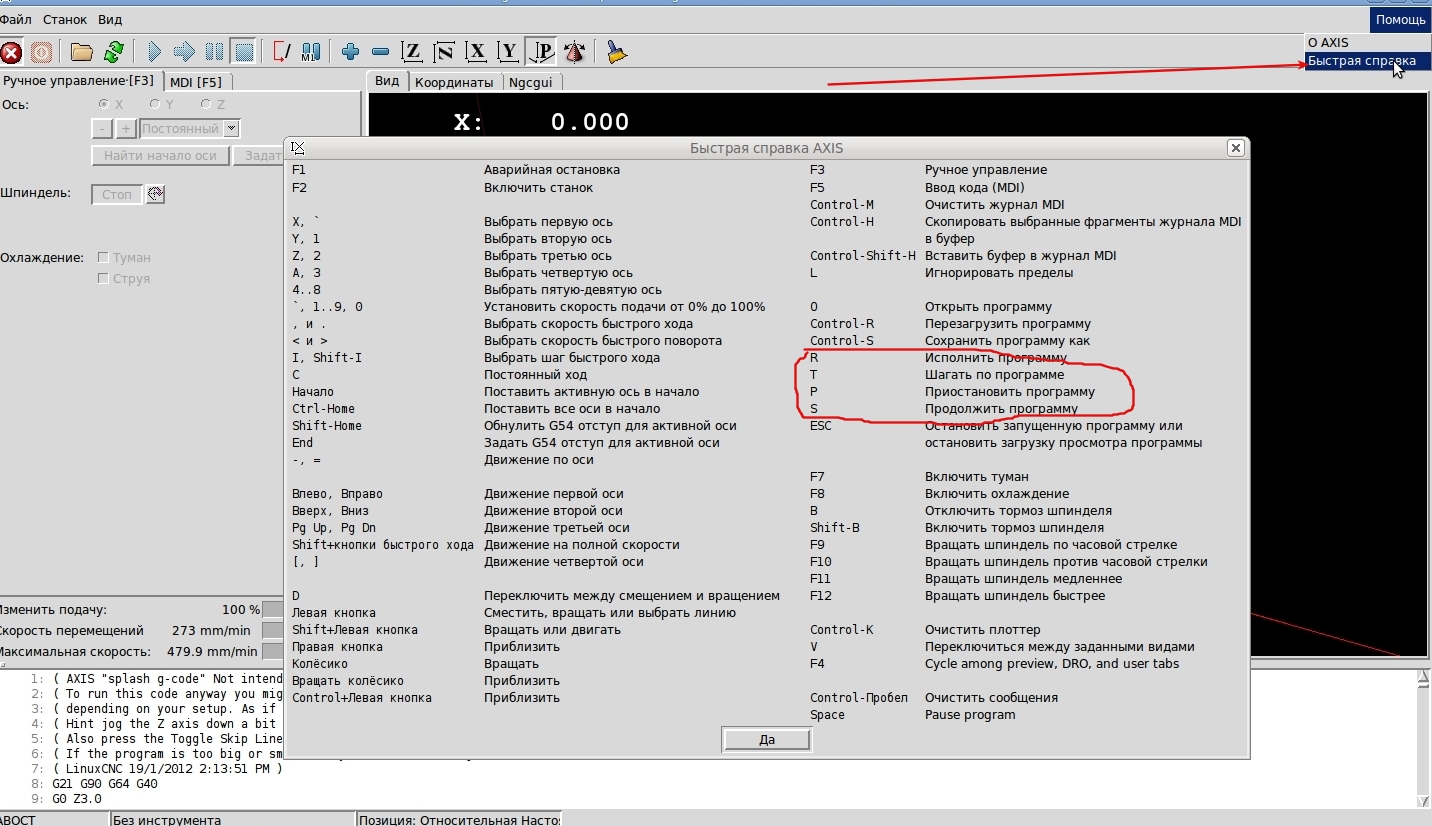
Task: Enable the Туман coolant checkbox
Action: 103,257
